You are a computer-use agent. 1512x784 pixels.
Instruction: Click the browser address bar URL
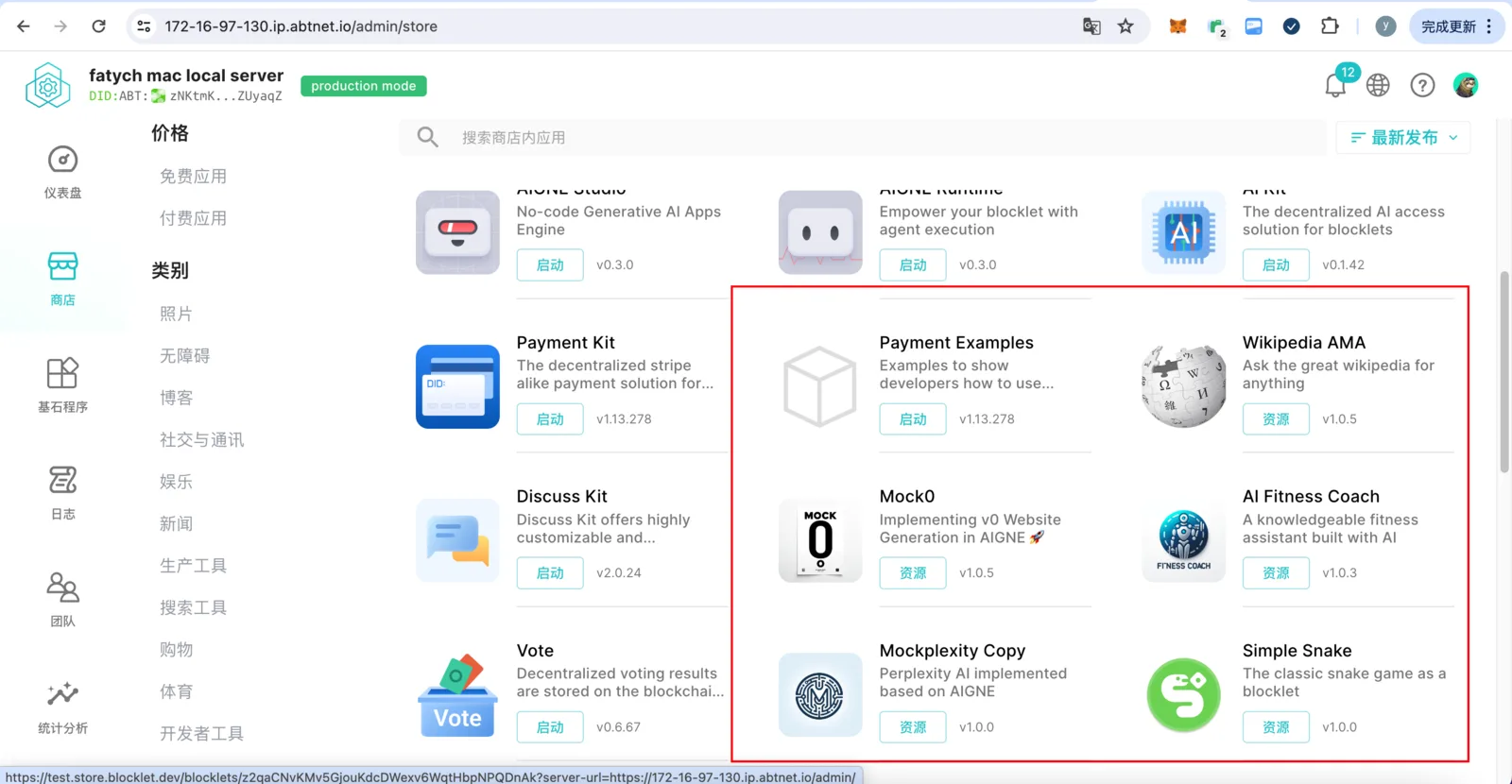(301, 26)
